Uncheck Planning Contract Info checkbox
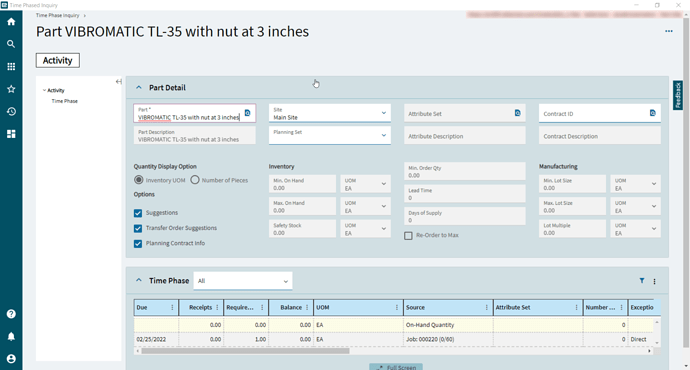690x370 pixels. [138, 244]
